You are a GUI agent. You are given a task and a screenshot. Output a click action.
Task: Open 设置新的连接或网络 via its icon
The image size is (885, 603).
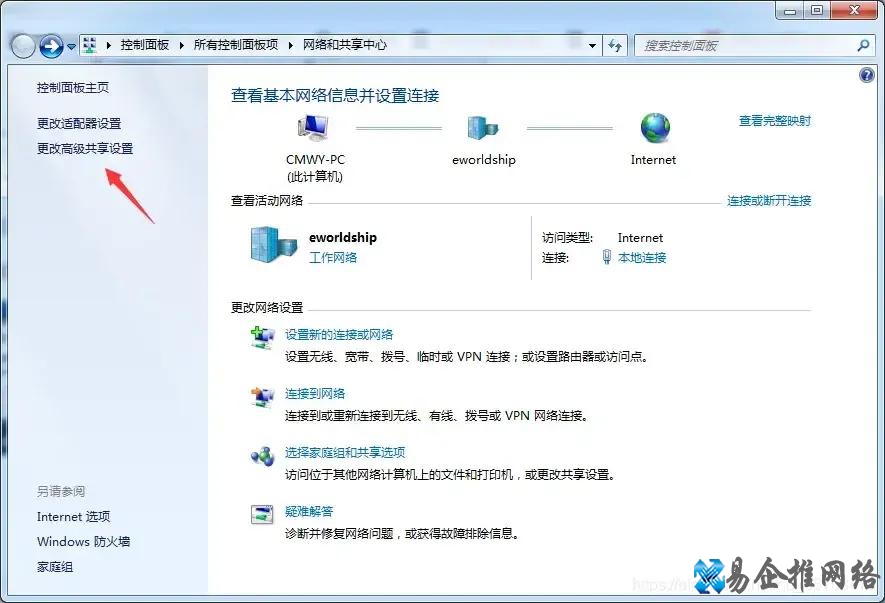(x=262, y=337)
